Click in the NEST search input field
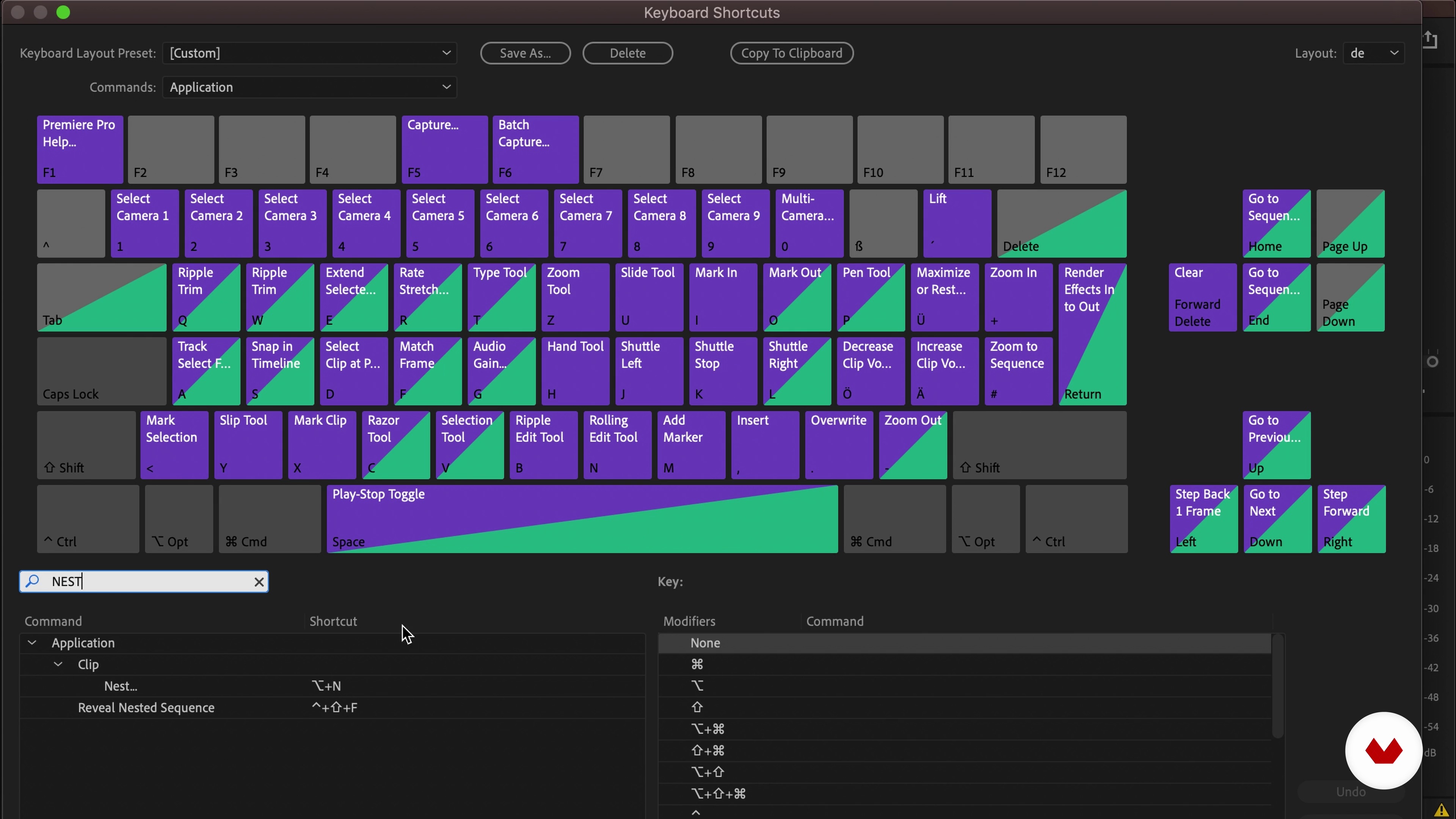This screenshot has width=1456, height=819. click(x=144, y=582)
